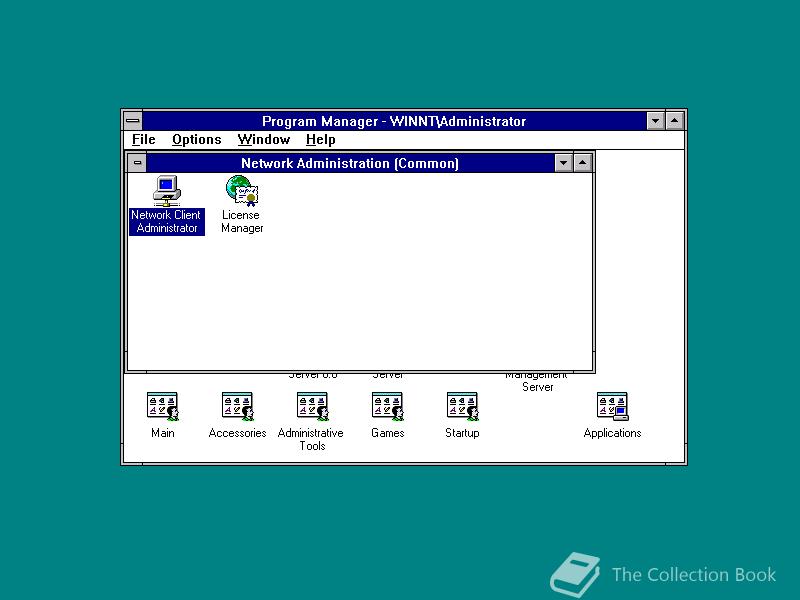The image size is (800, 600).
Task: Maximize the Network Administration group window
Action: click(x=583, y=163)
